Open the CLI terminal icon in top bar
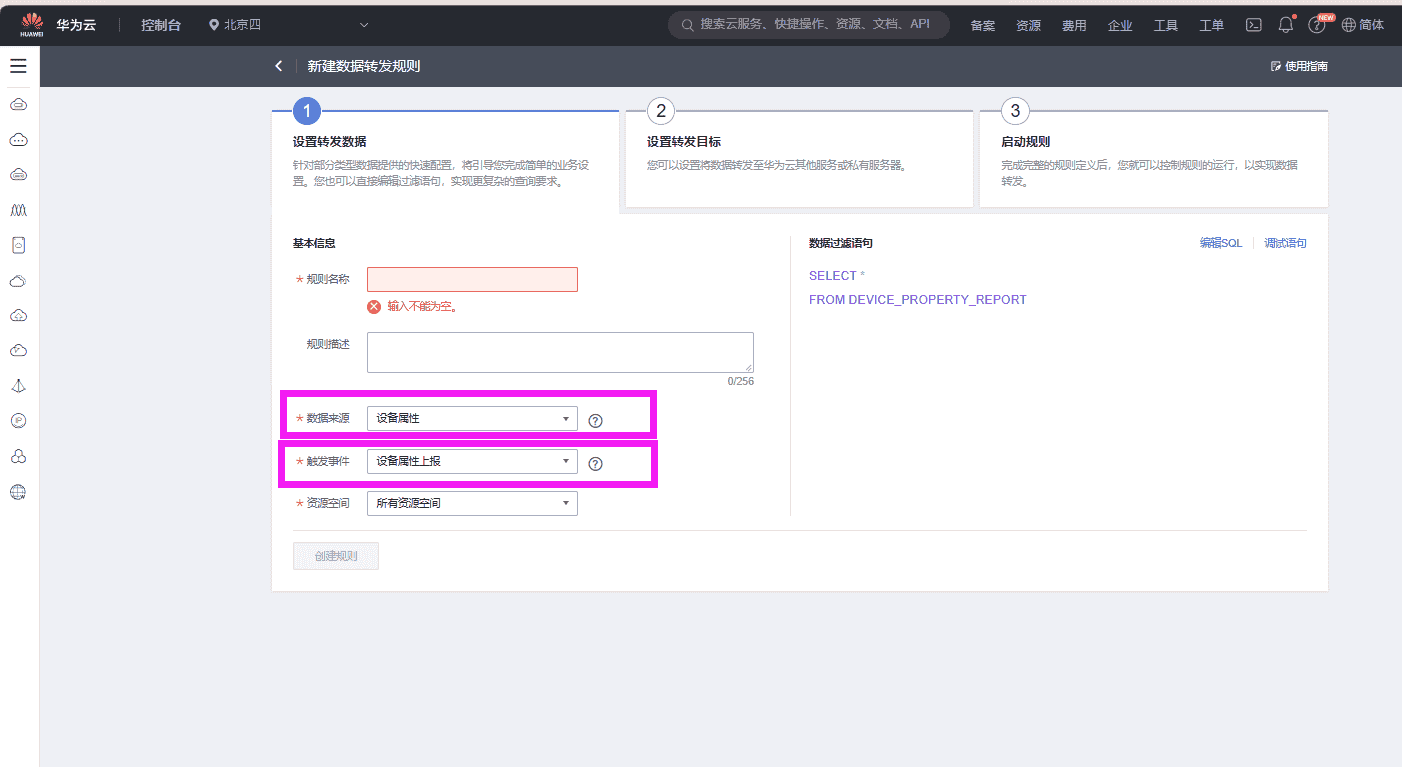This screenshot has width=1402, height=767. (x=1253, y=24)
